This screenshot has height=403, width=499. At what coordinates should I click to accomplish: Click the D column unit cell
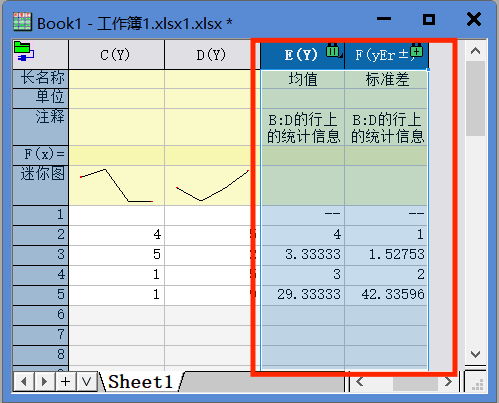click(212, 98)
